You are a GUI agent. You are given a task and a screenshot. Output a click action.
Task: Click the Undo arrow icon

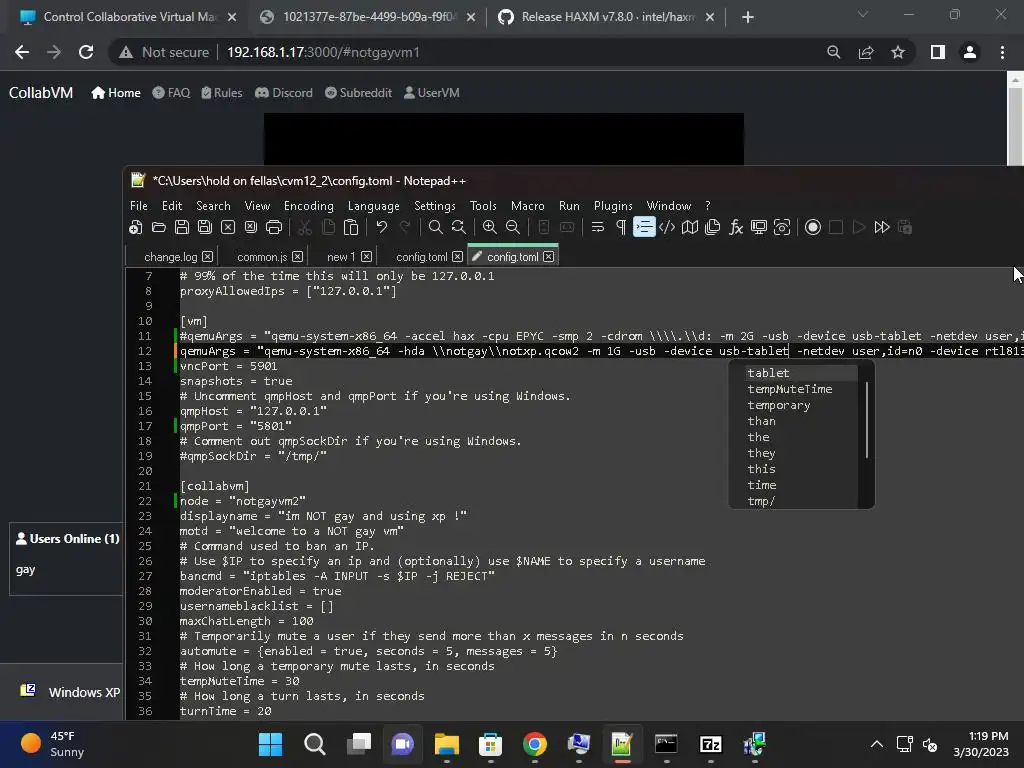pyautogui.click(x=381, y=227)
